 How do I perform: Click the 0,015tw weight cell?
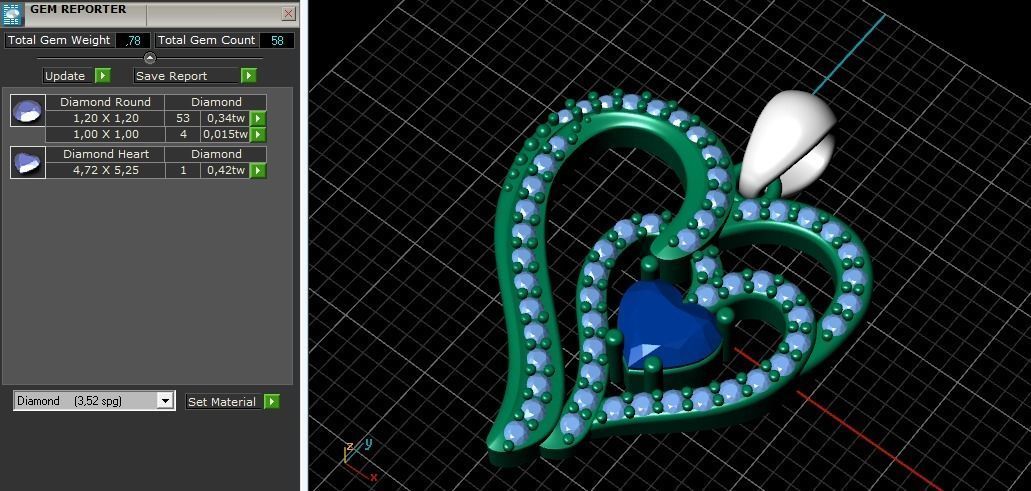point(226,134)
